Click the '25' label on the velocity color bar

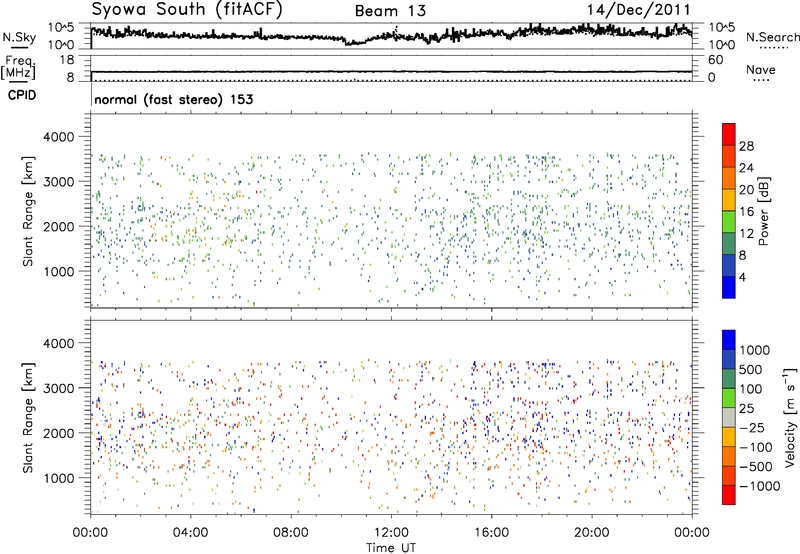pos(747,409)
